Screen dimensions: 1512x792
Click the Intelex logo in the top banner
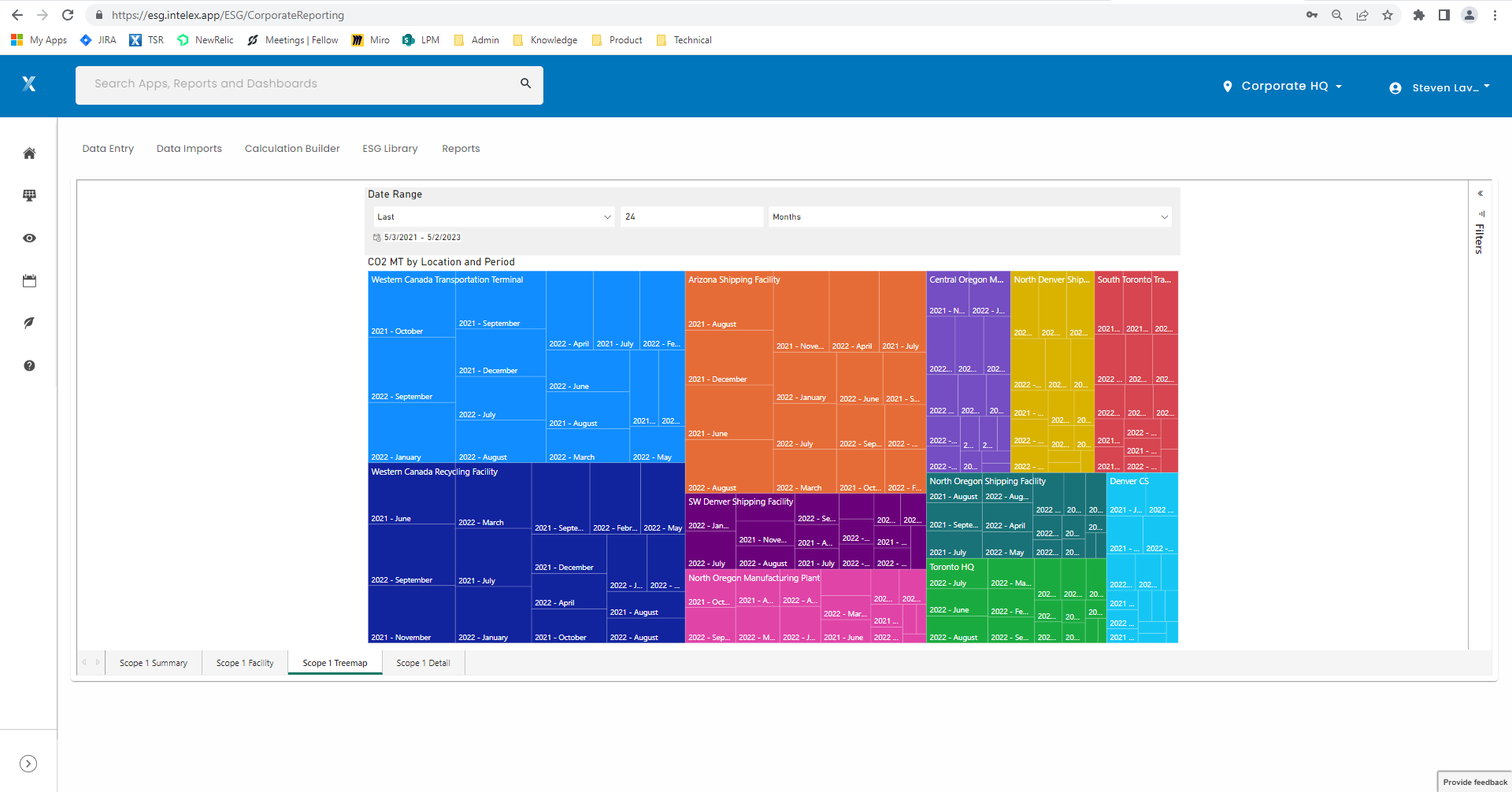click(29, 84)
